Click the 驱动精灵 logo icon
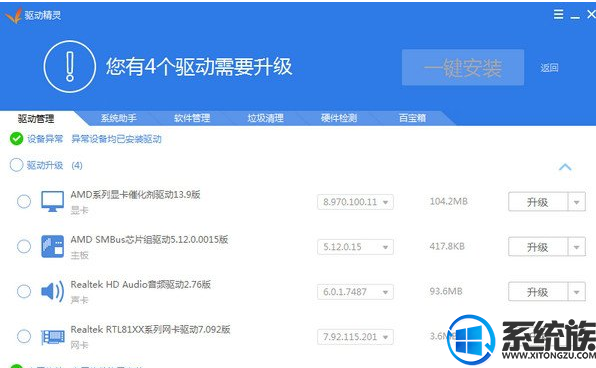 click(x=14, y=16)
